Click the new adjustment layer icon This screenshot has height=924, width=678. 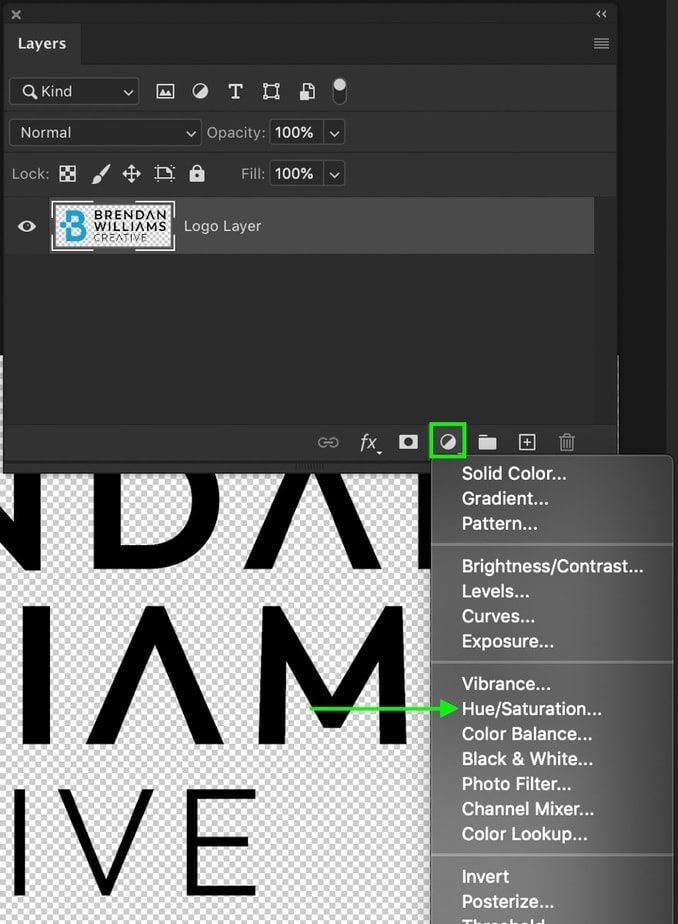(448, 441)
